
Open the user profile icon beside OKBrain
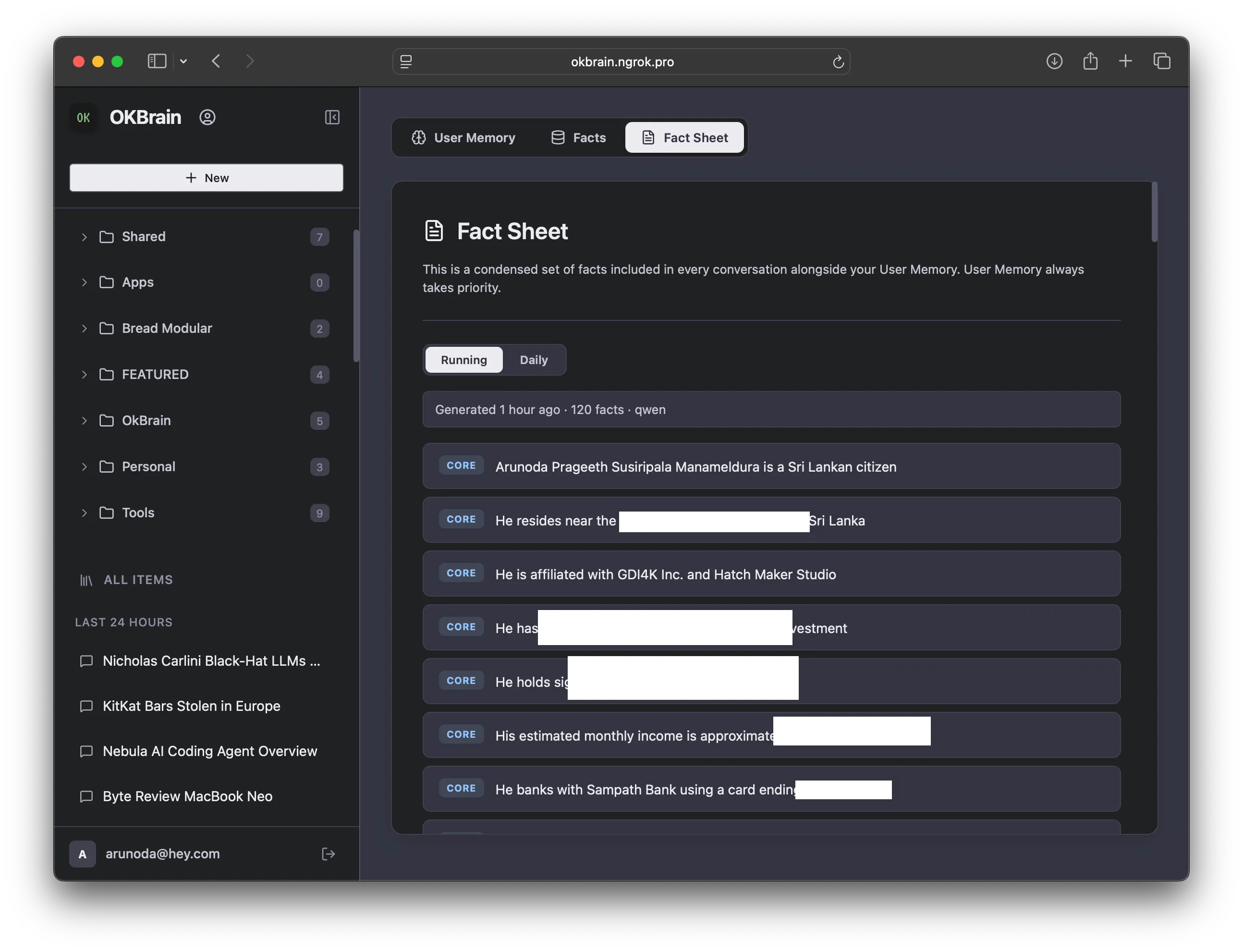click(207, 117)
